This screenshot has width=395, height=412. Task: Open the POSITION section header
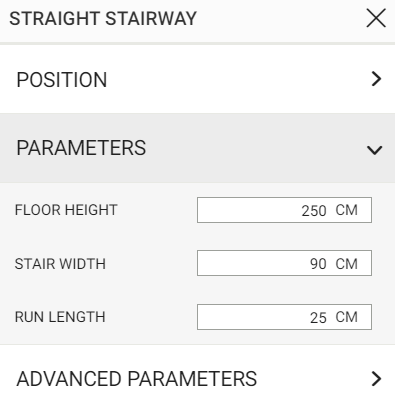point(62,80)
